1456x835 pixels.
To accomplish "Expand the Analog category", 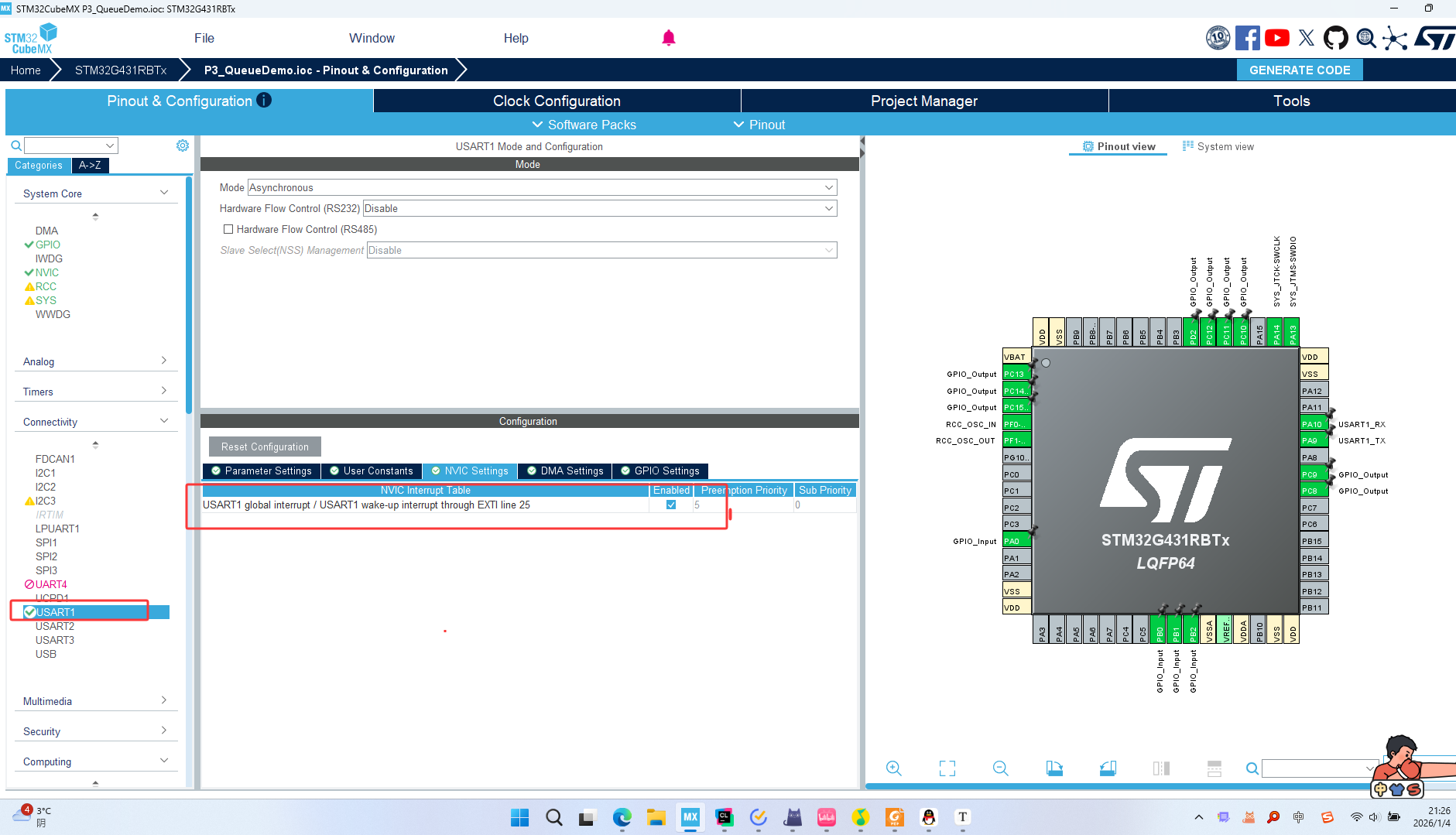I will pyautogui.click(x=163, y=361).
